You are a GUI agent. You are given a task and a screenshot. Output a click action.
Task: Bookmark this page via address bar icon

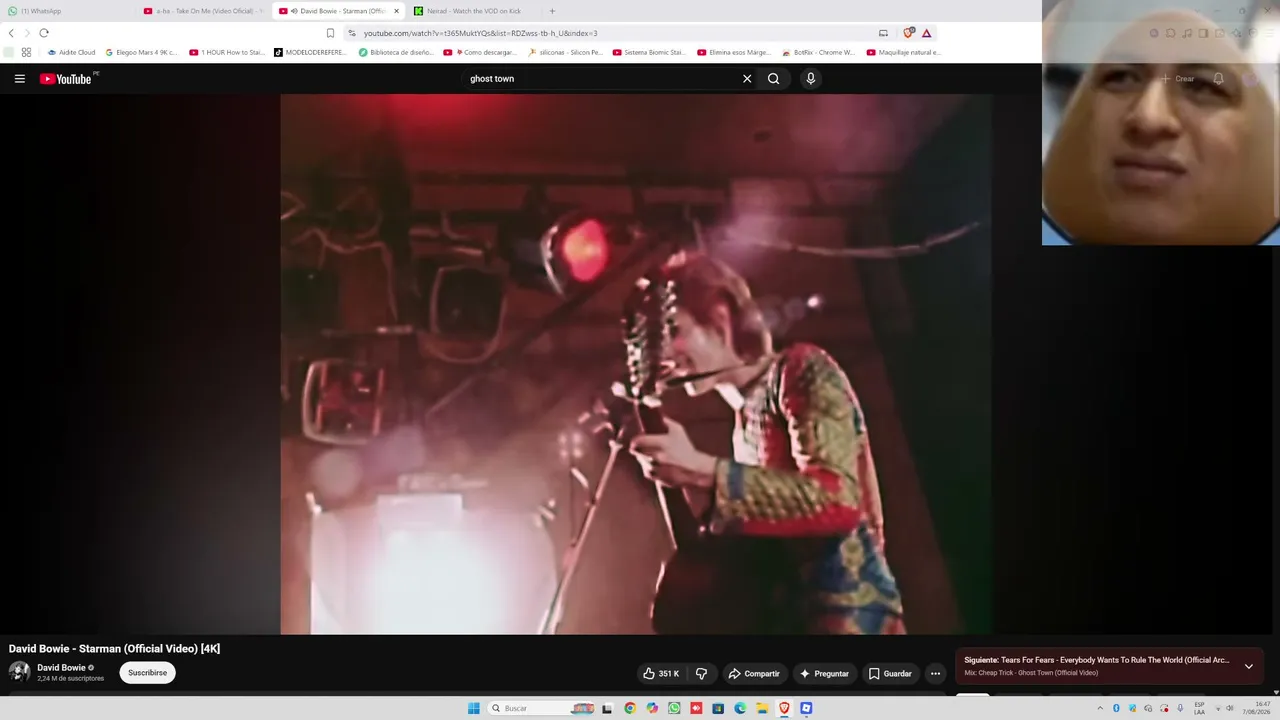click(x=330, y=33)
